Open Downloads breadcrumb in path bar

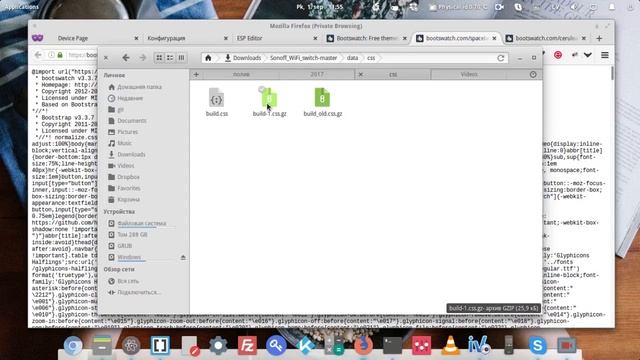243,58
